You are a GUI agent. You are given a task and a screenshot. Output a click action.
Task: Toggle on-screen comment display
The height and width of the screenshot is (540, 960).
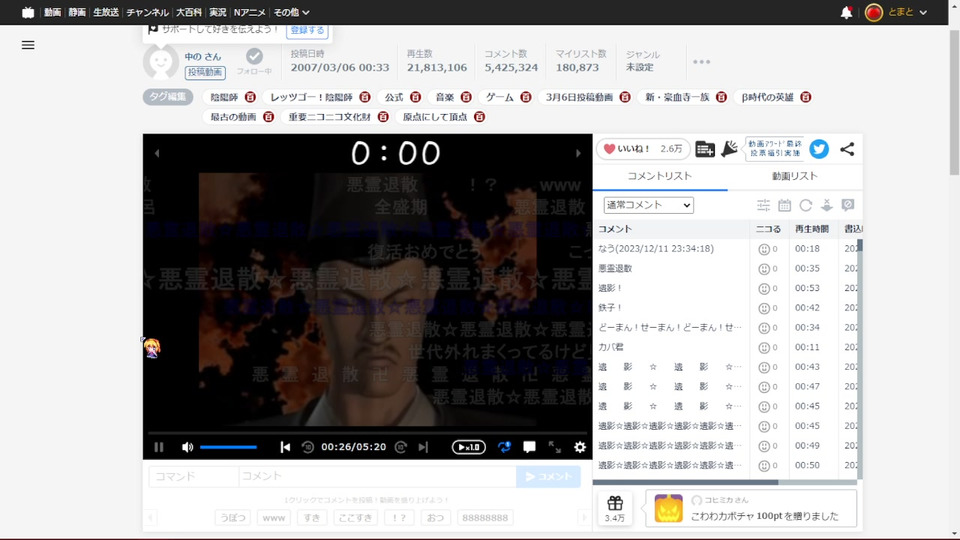[x=530, y=448]
